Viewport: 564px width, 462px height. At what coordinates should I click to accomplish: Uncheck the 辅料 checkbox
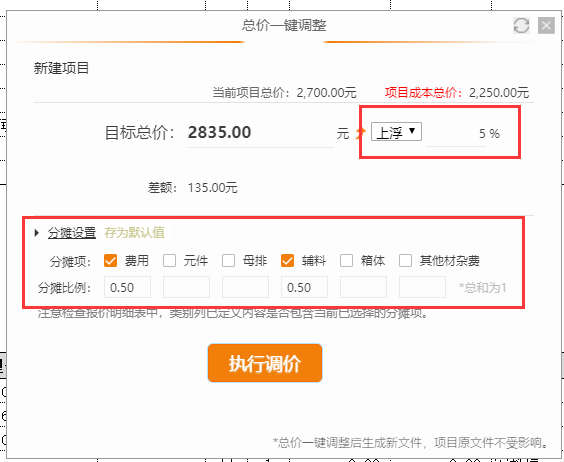tap(287, 261)
